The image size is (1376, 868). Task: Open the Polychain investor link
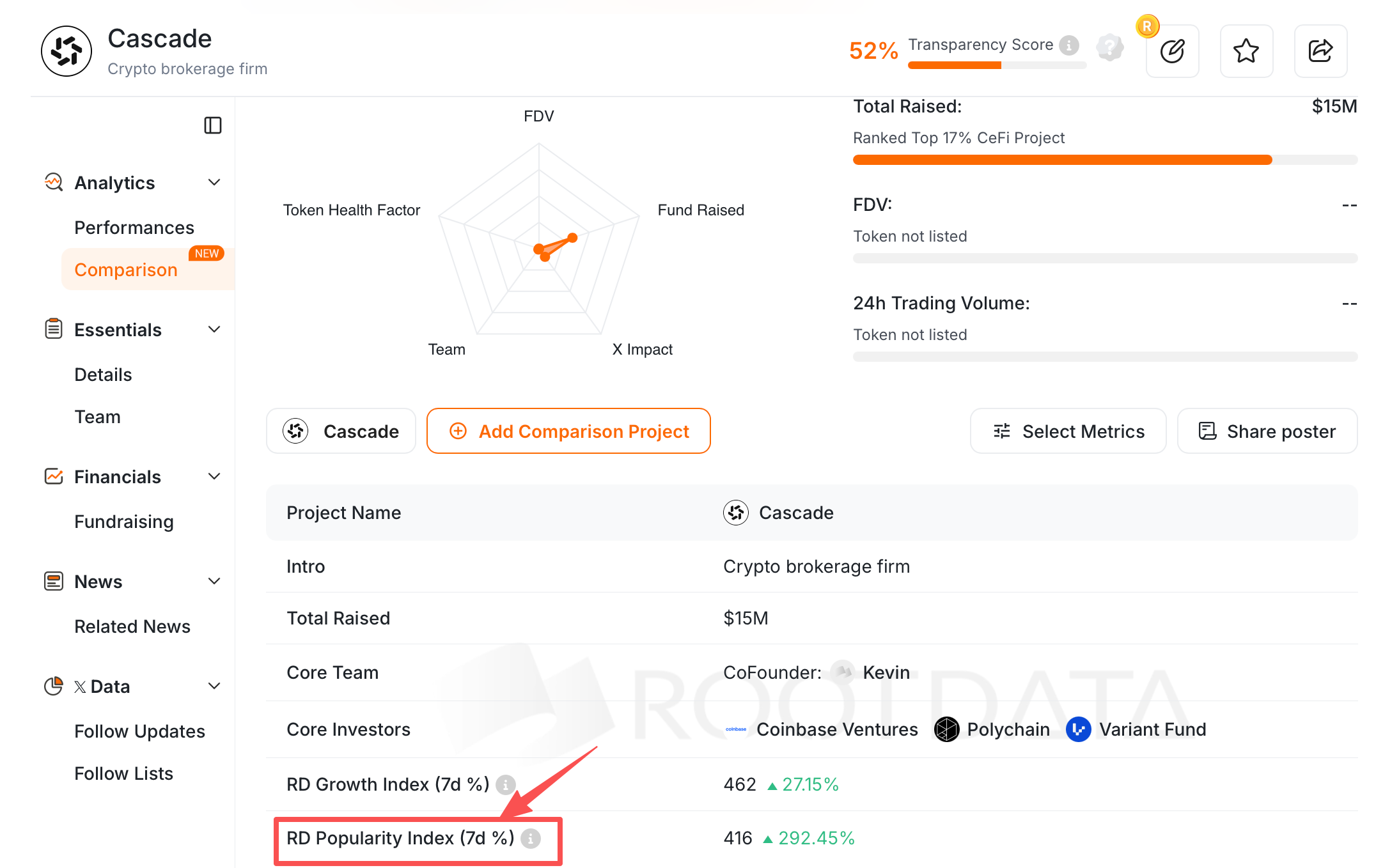(992, 729)
